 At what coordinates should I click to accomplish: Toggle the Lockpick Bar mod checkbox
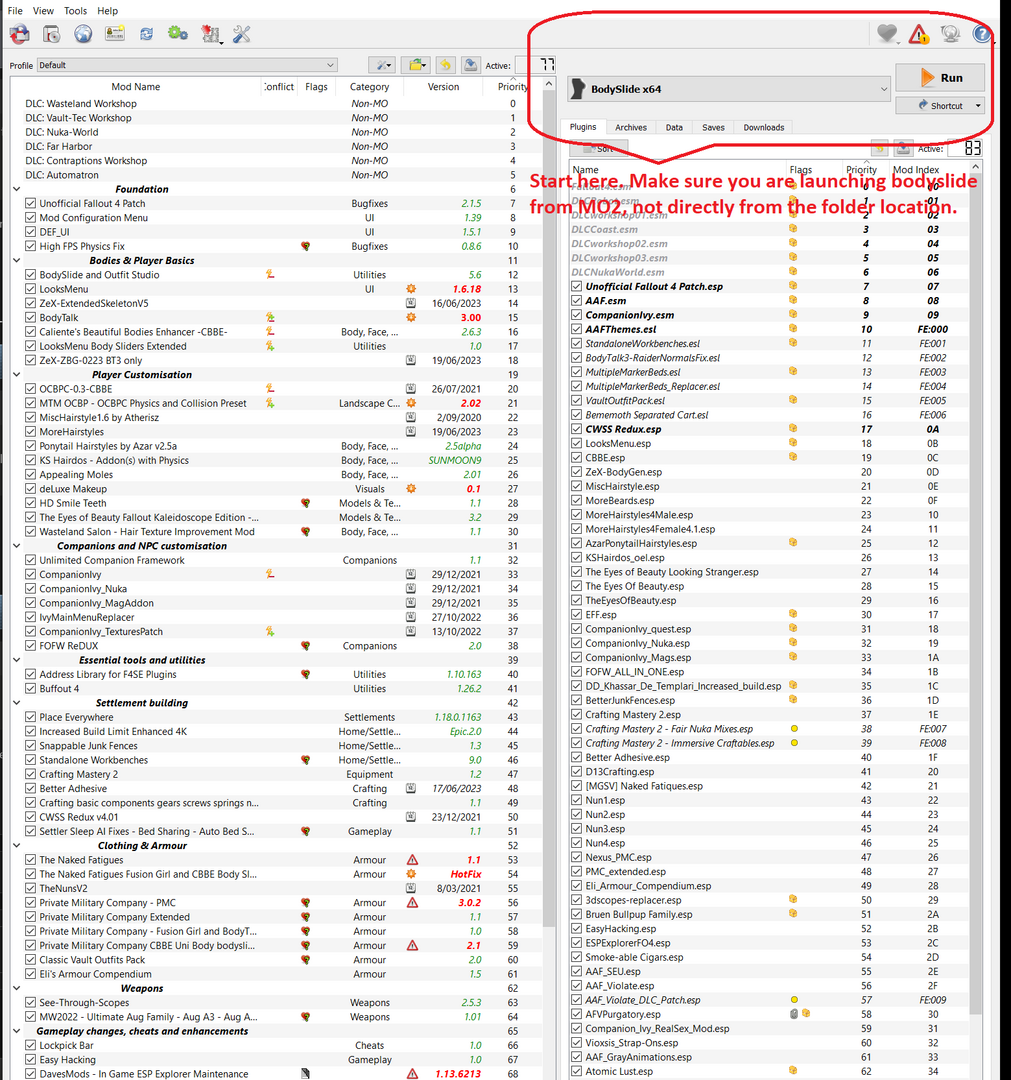point(30,1045)
